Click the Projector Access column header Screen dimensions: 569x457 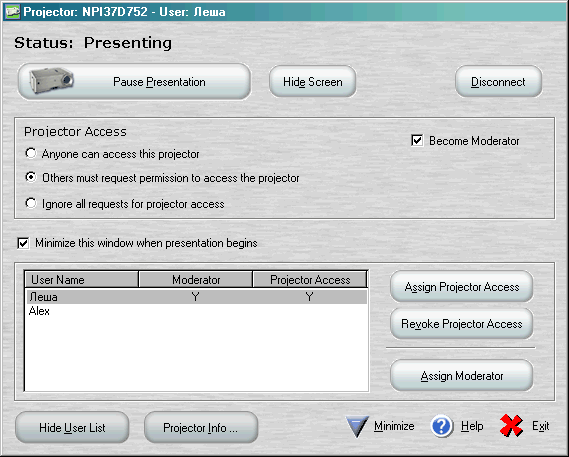(310, 279)
